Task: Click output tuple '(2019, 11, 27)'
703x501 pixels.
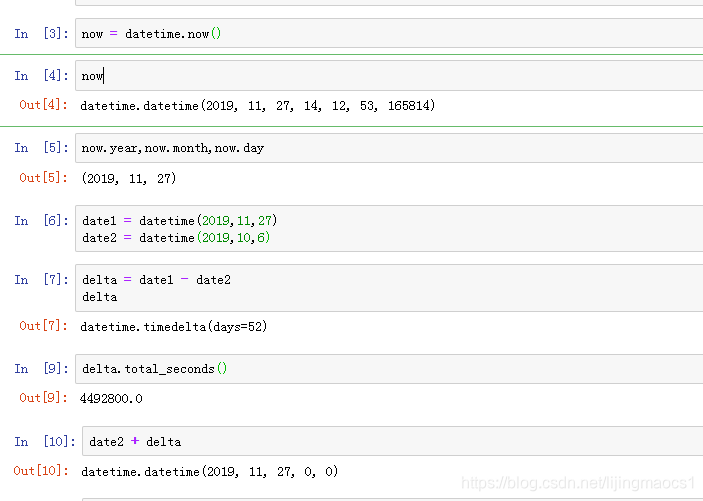Action: click(x=129, y=179)
